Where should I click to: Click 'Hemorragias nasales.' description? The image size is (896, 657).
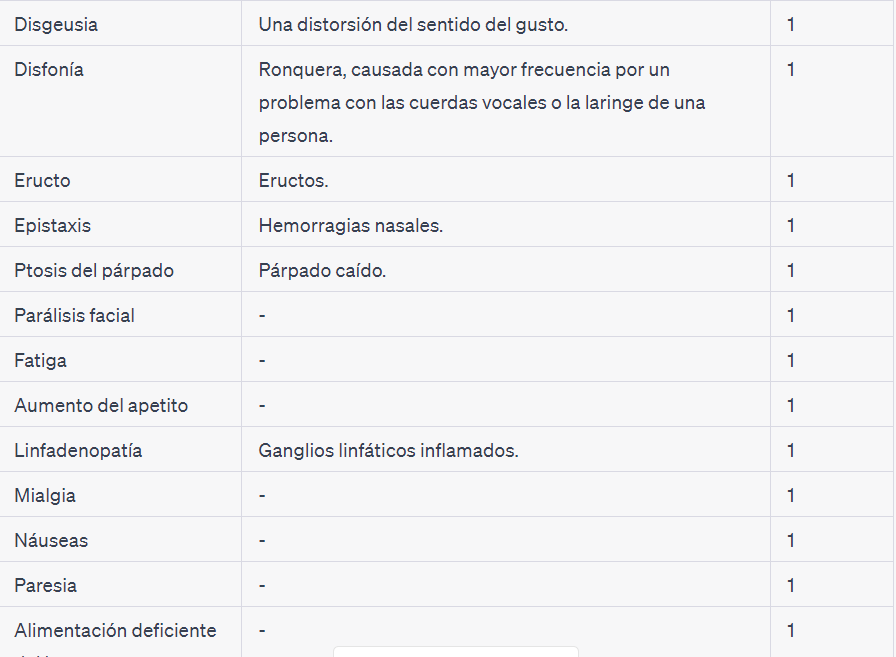click(351, 226)
